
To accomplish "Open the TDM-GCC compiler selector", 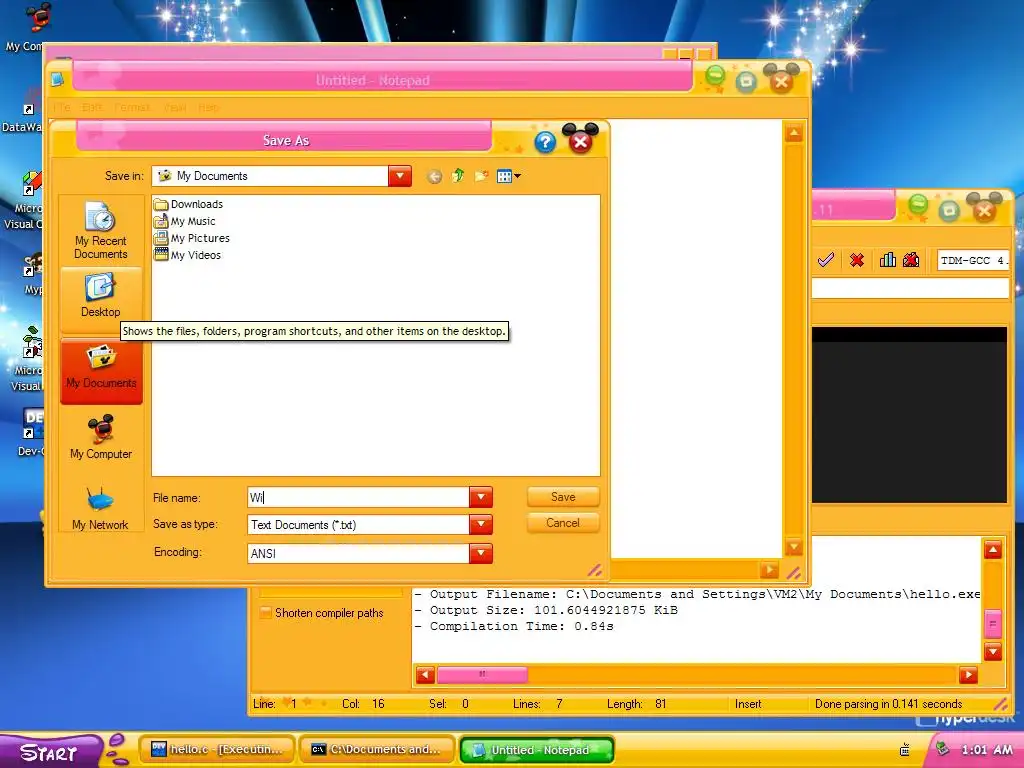I will pos(973,261).
